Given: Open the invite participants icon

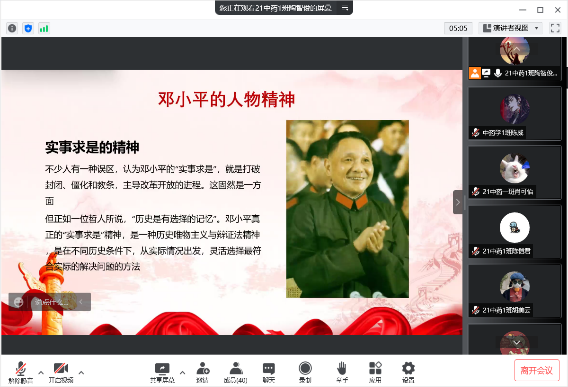Looking at the screenshot, I should pyautogui.click(x=202, y=372).
